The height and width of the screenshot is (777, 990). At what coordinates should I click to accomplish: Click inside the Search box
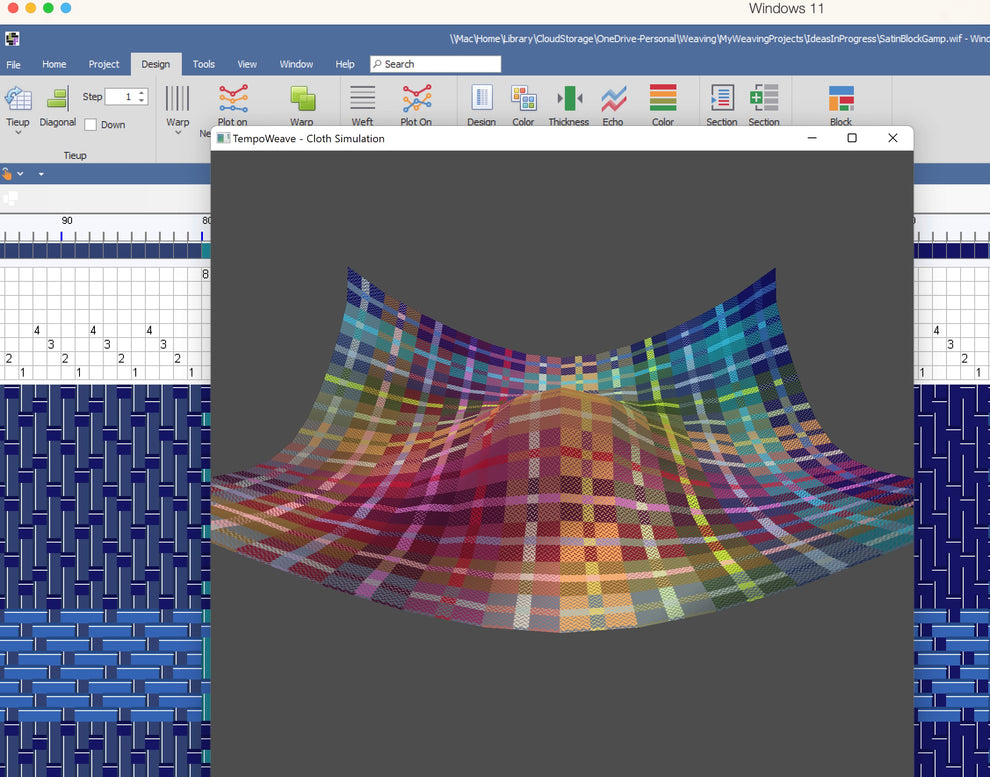coord(434,63)
